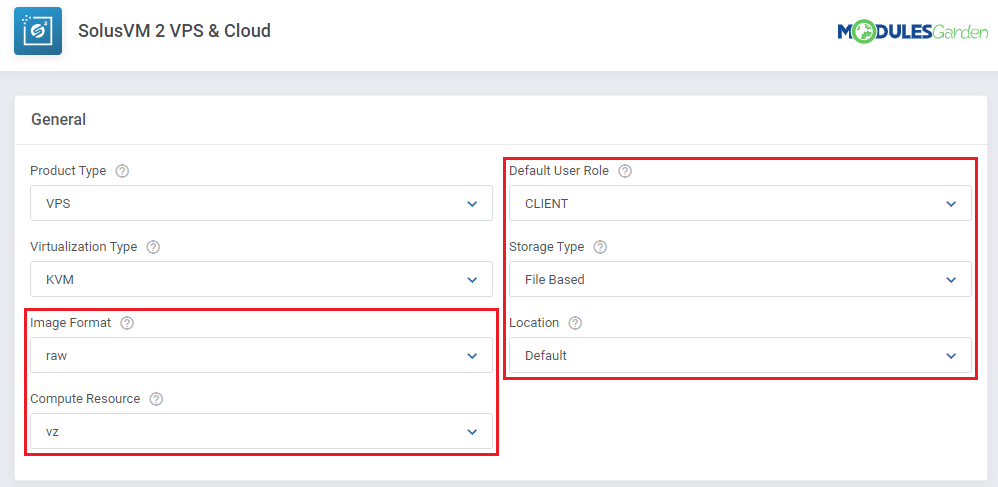Show help for Compute Resource
998x487 pixels.
pos(156,399)
